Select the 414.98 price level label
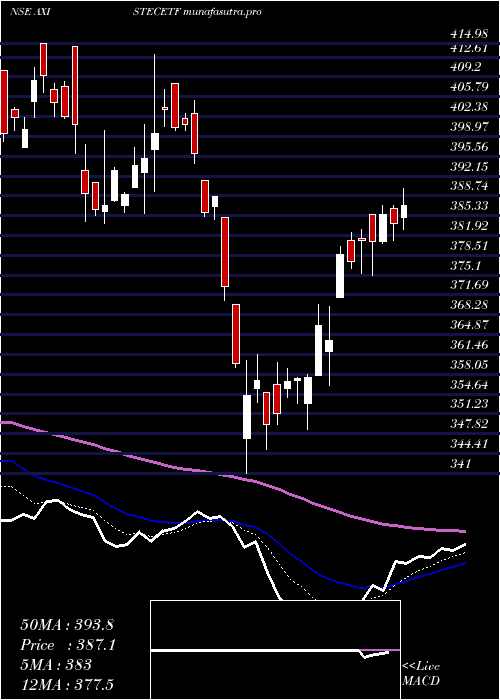500x700 pixels. (x=469, y=33)
